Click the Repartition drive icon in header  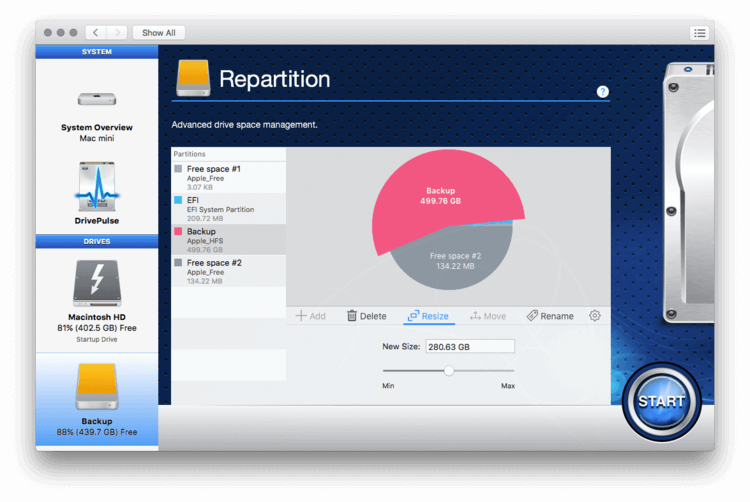193,79
